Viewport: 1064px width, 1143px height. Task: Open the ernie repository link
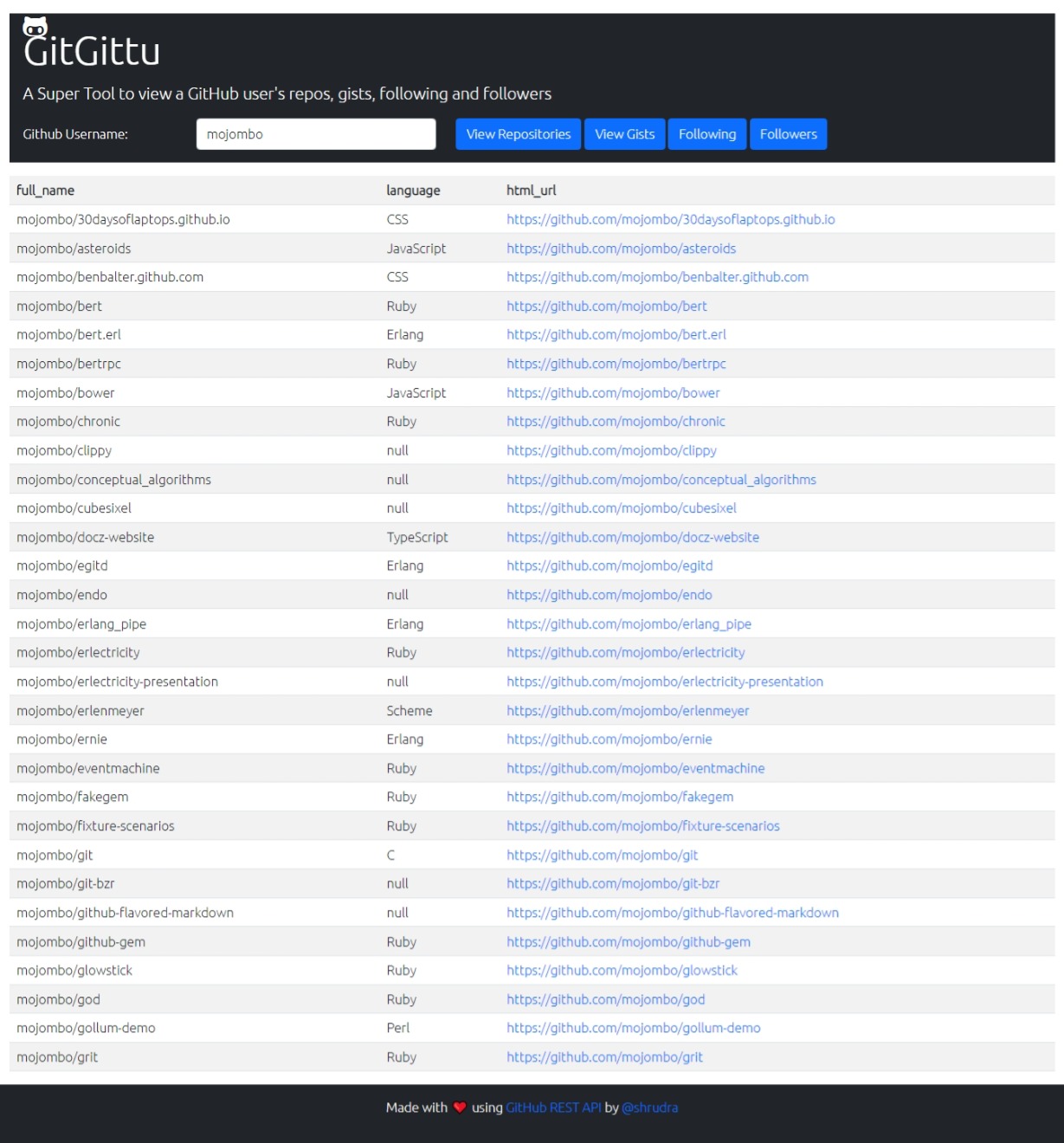click(x=609, y=739)
